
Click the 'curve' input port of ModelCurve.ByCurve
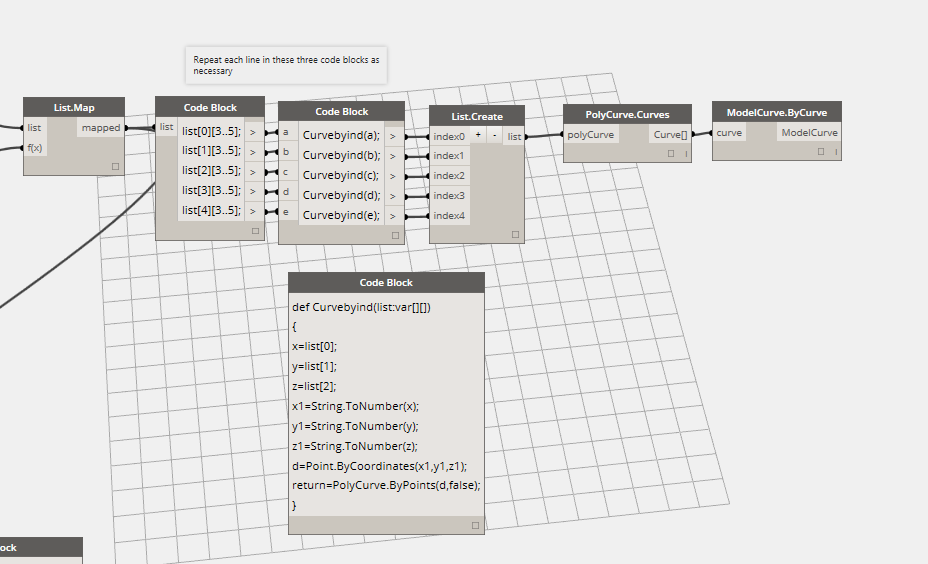click(x=729, y=133)
